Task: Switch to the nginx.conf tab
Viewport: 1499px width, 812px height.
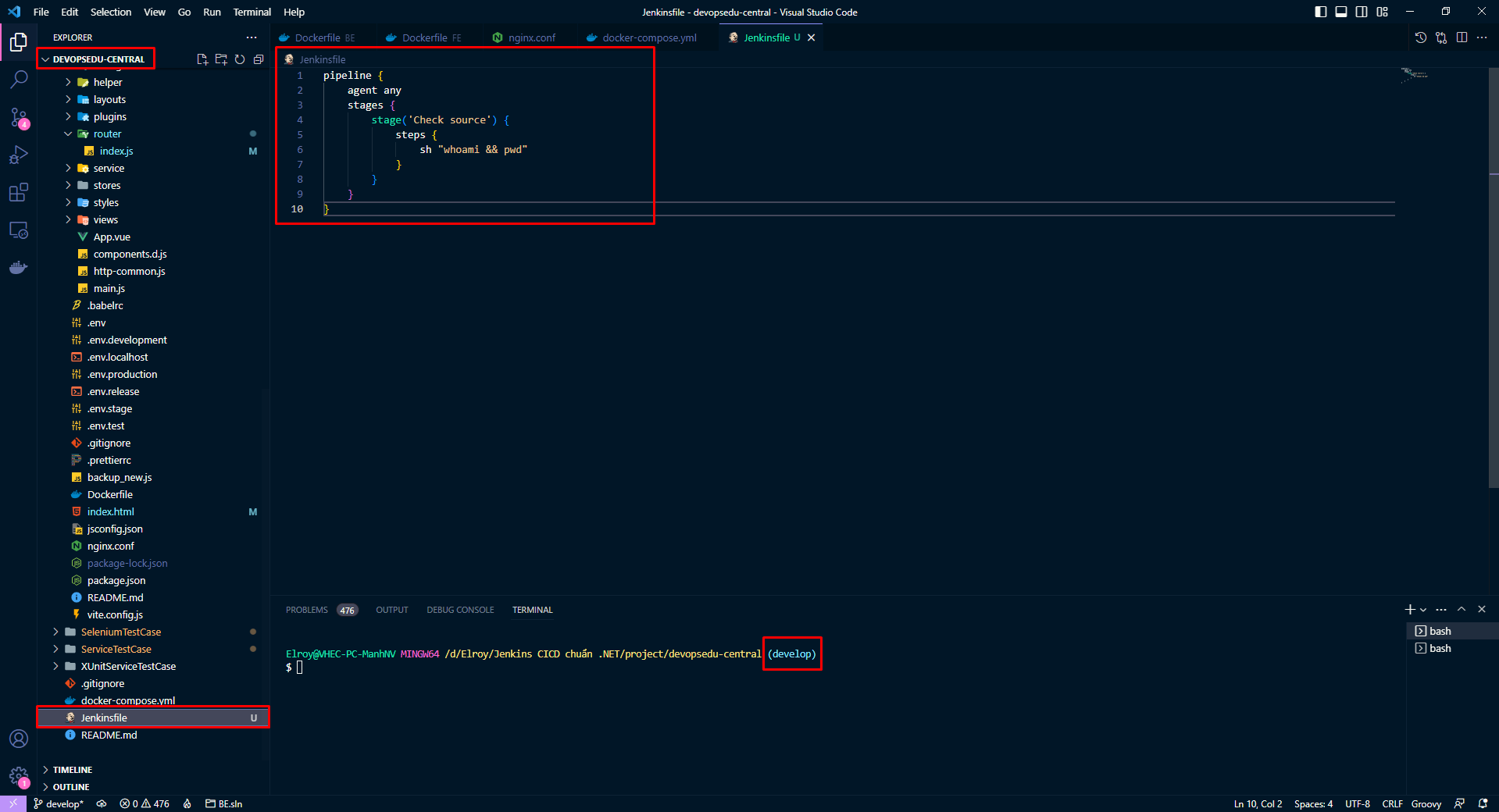Action: click(531, 37)
